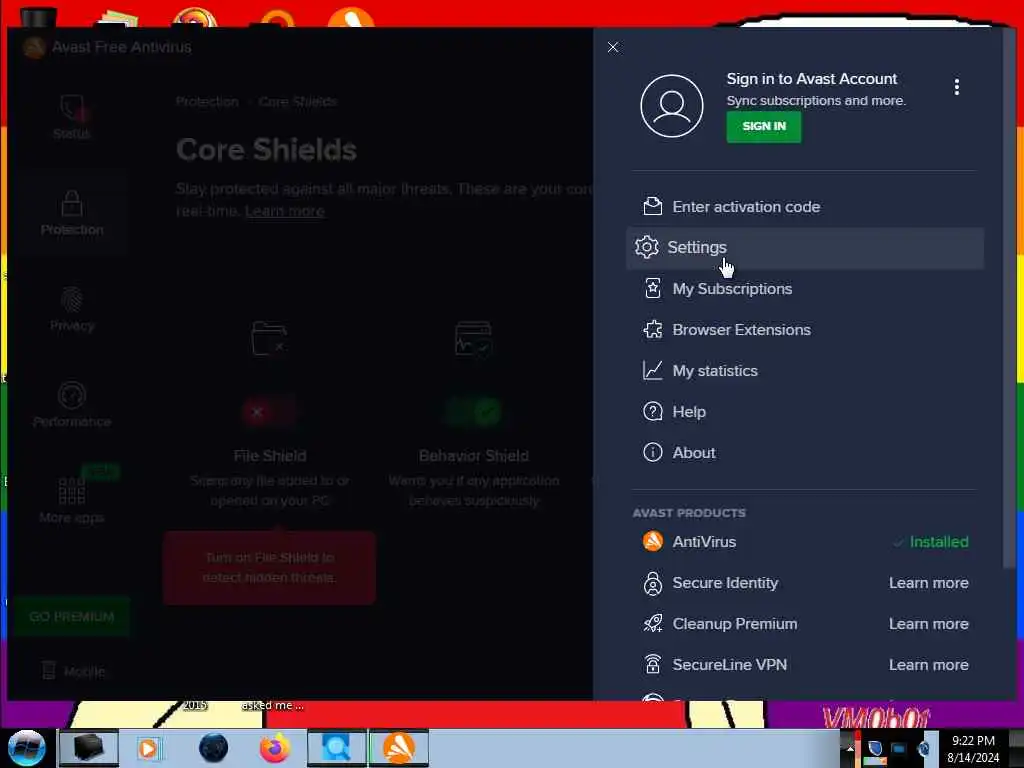This screenshot has height=768, width=1024.
Task: Open the Privacy fingerprint section
Action: pyautogui.click(x=72, y=310)
